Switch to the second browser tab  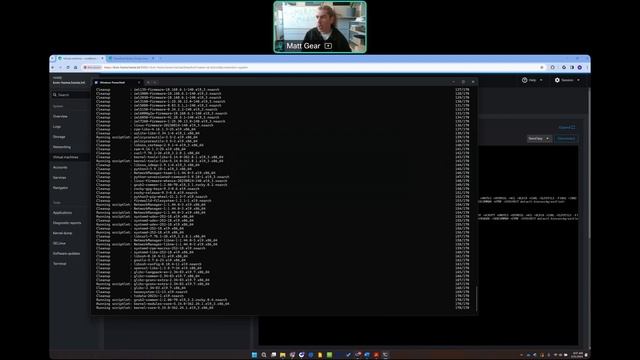[x=131, y=58]
